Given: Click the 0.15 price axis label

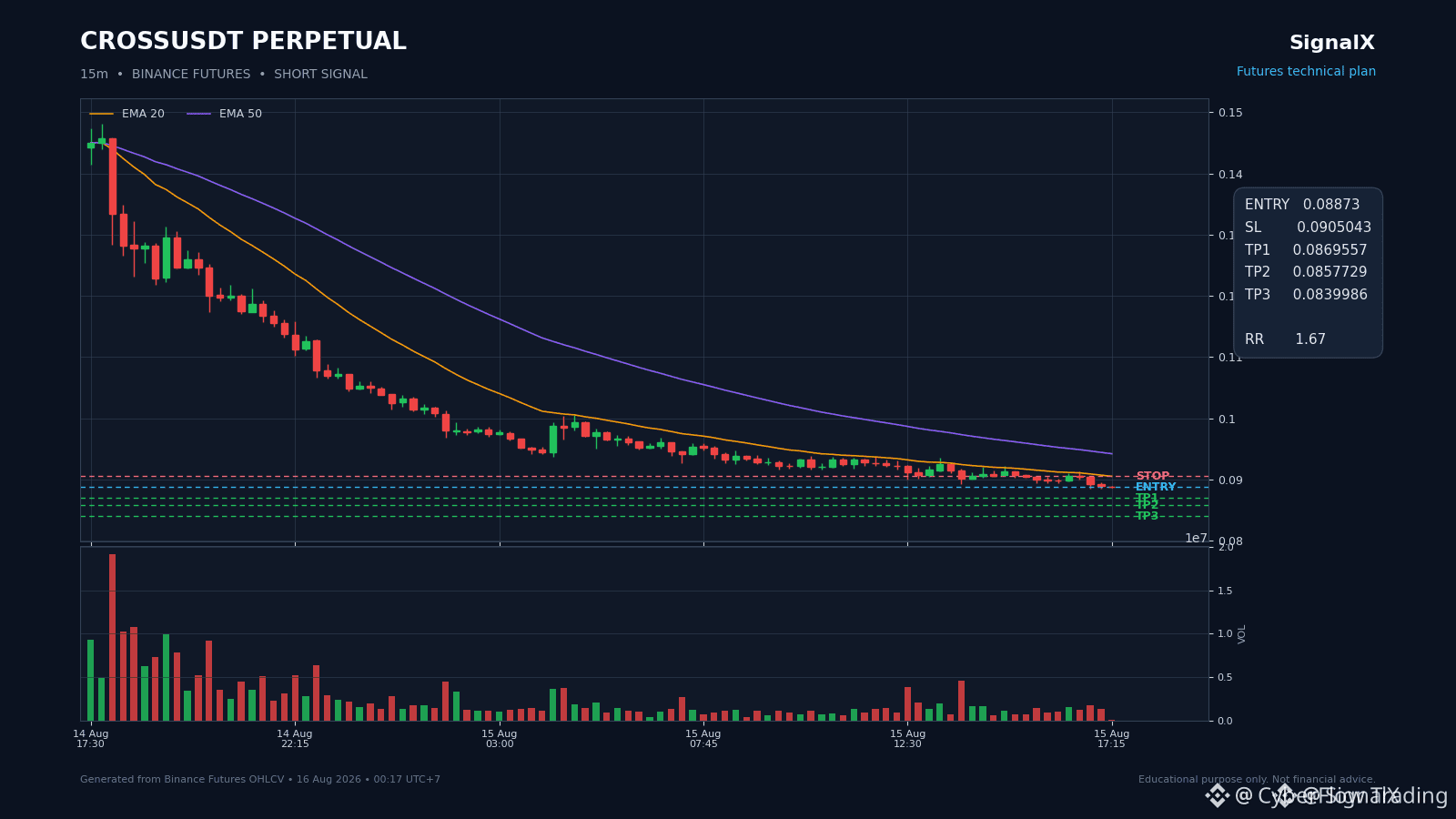Looking at the screenshot, I should click(x=1230, y=113).
